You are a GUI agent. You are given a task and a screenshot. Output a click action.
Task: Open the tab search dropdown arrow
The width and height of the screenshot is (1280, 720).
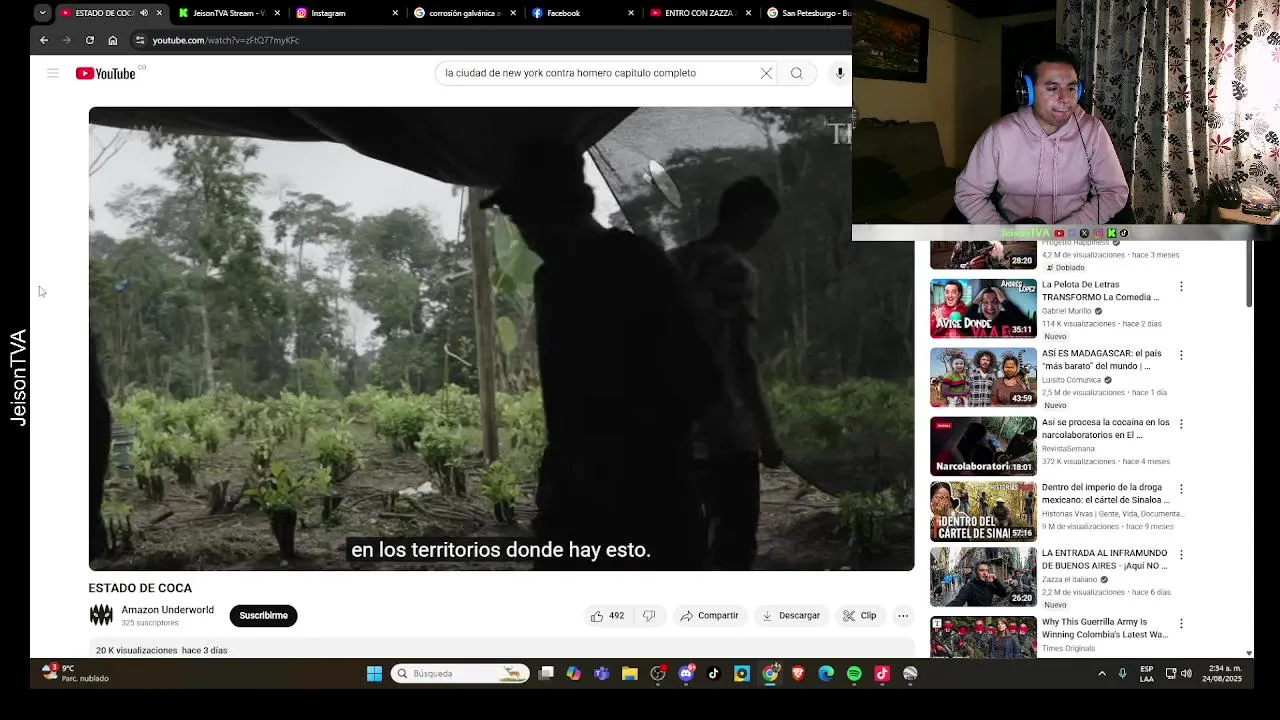(x=42, y=13)
